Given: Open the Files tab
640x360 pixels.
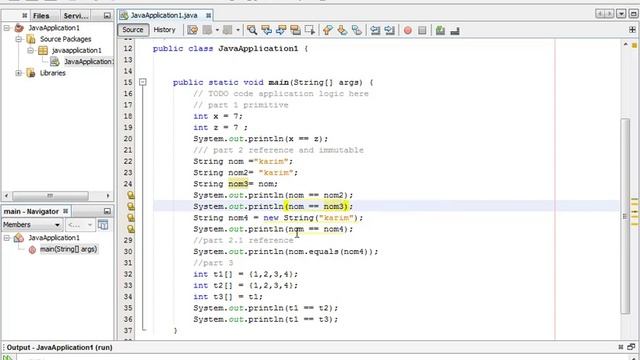Looking at the screenshot, I should [41, 16].
